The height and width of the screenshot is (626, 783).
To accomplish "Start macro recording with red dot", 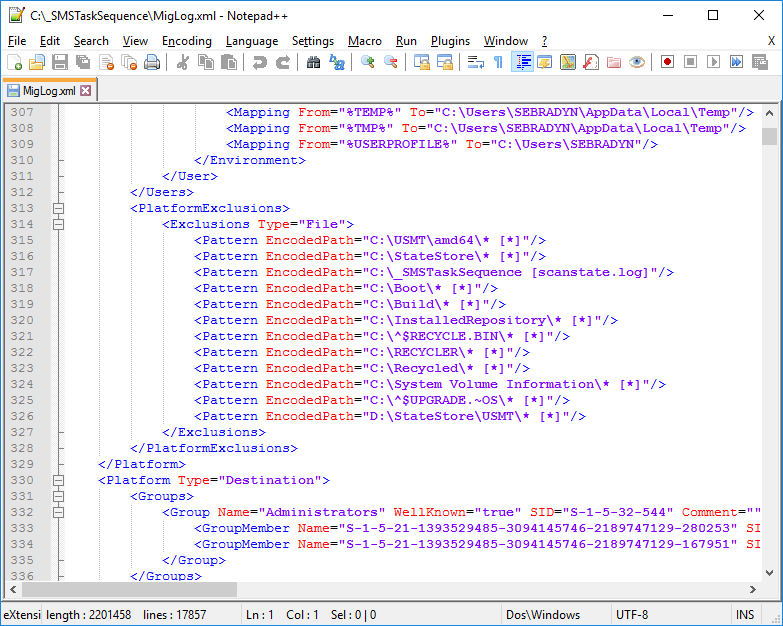I will pos(668,62).
